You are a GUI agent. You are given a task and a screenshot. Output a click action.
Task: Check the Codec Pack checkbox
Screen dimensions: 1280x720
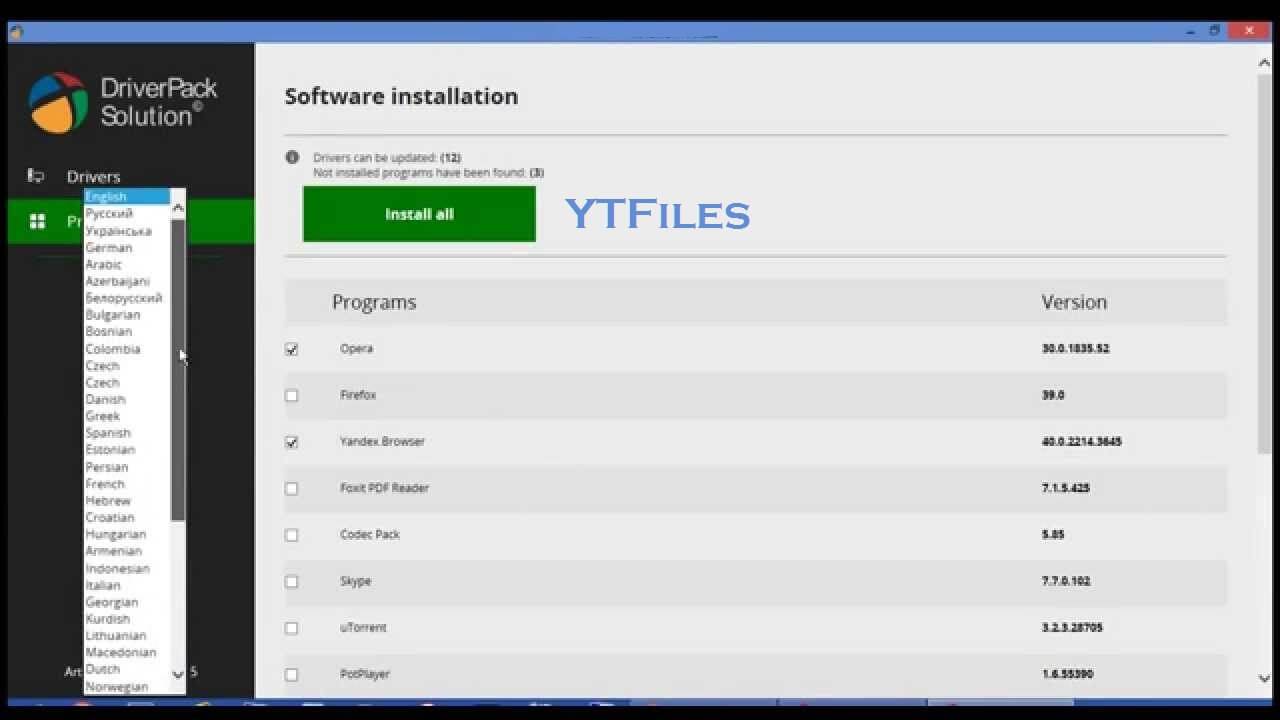291,535
